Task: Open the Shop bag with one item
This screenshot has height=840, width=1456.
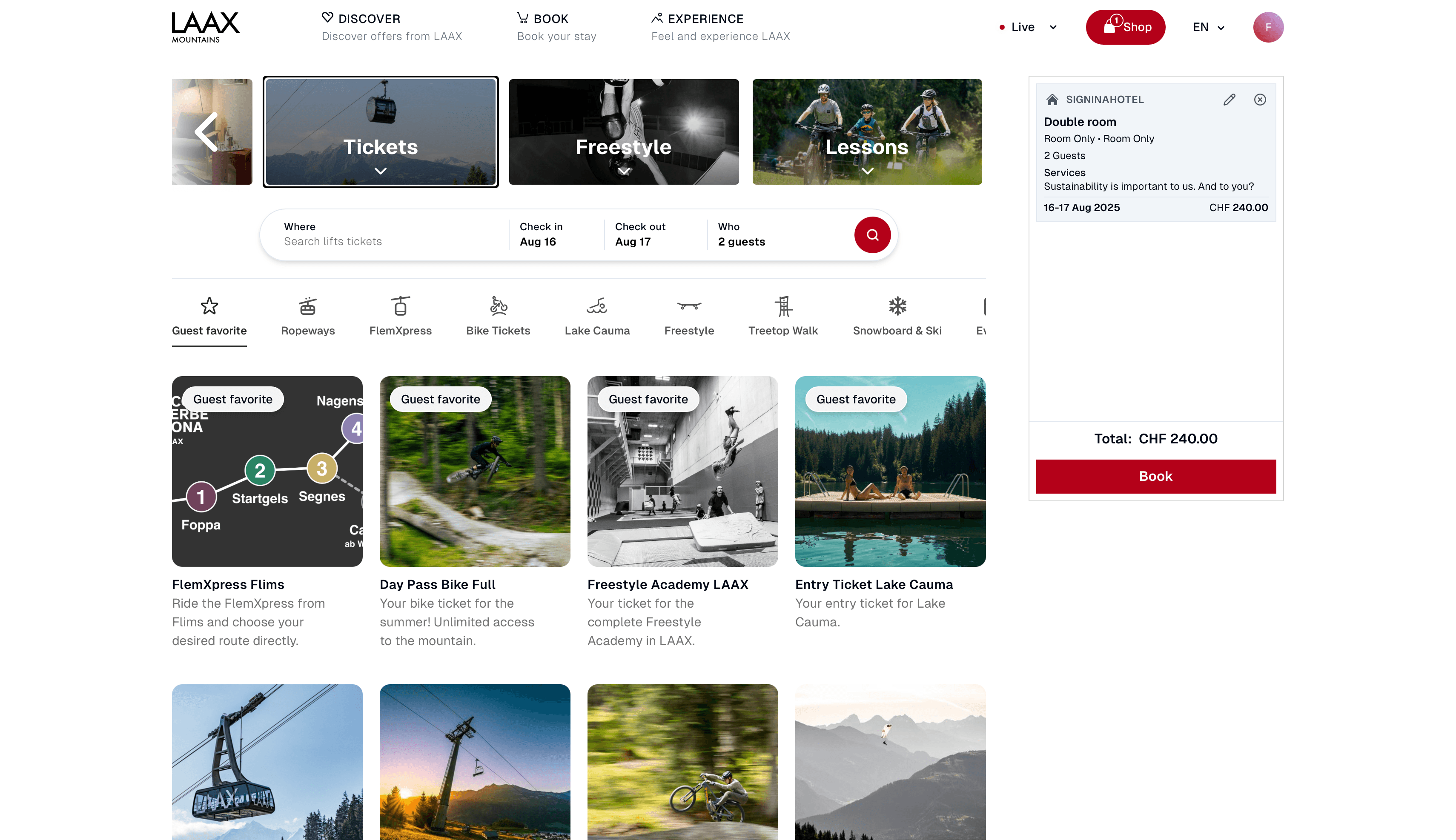Action: click(x=1124, y=26)
